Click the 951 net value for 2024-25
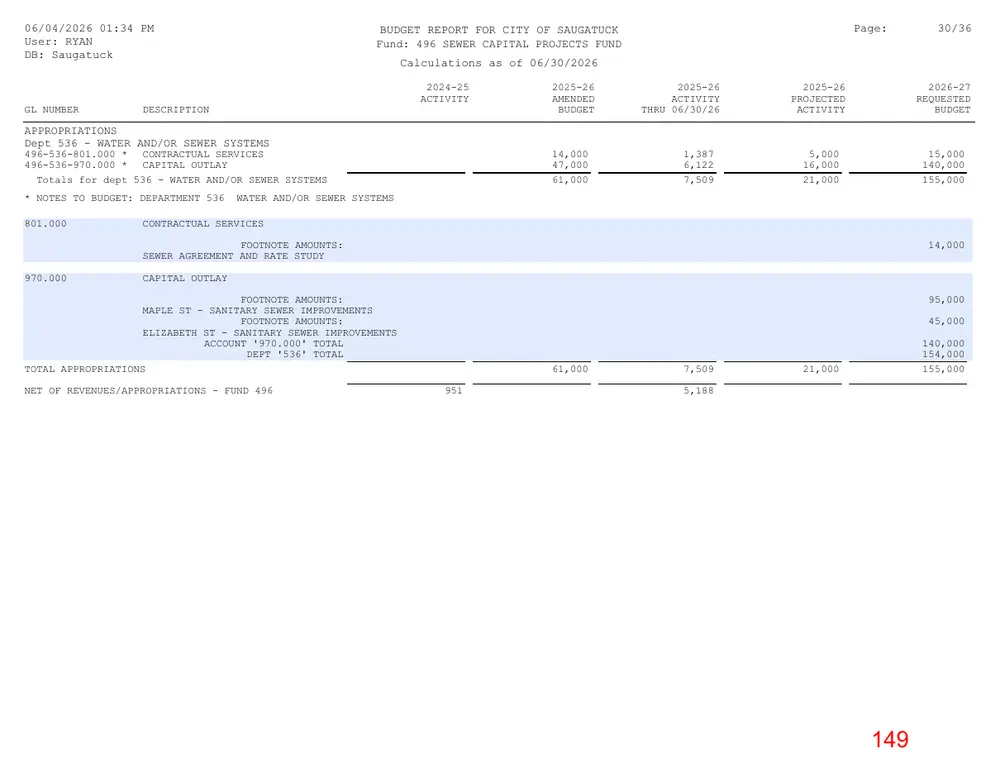The width and height of the screenshot is (1000, 773). pos(453,391)
